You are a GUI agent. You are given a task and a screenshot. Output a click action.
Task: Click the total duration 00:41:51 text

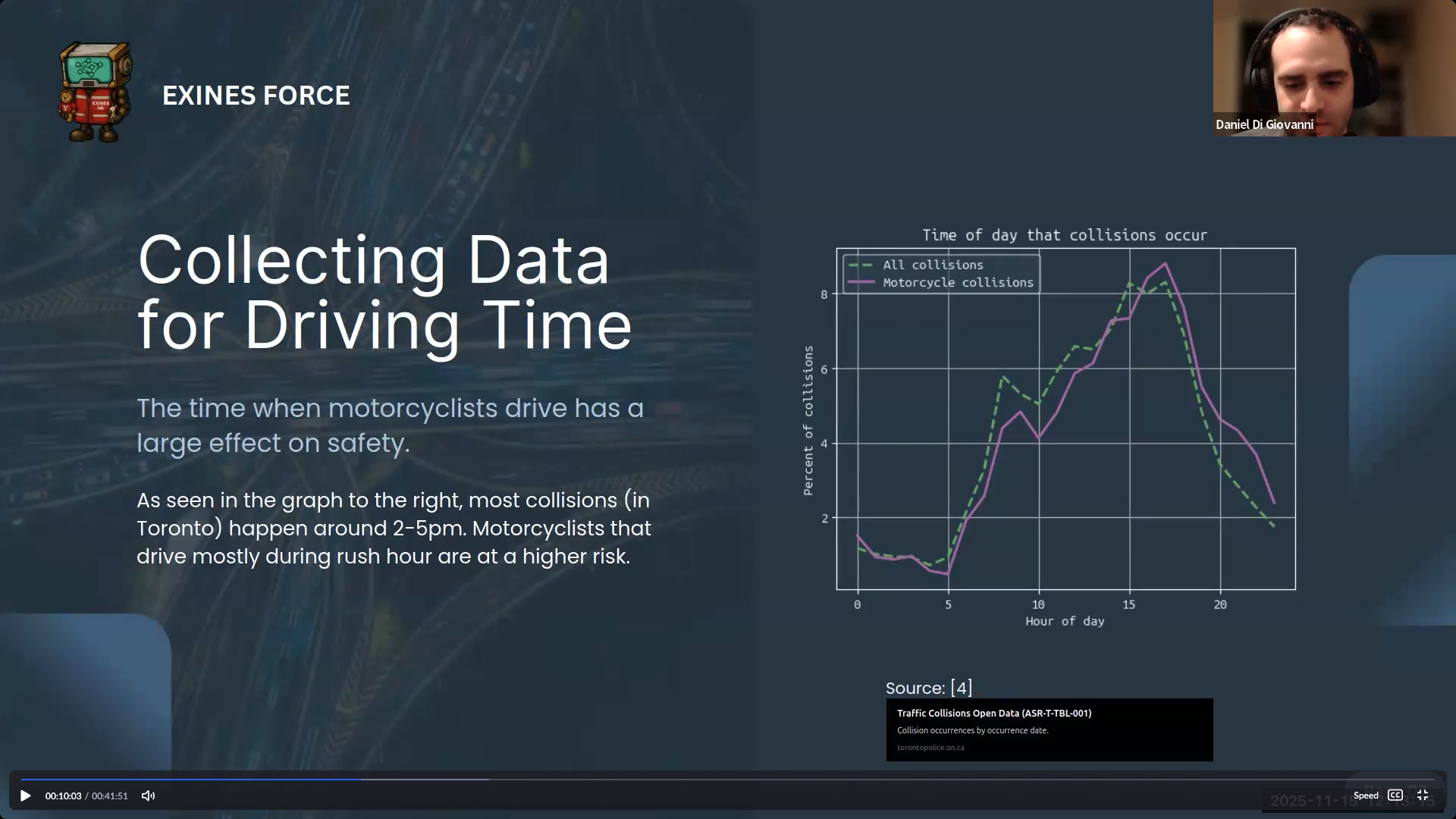click(x=110, y=795)
